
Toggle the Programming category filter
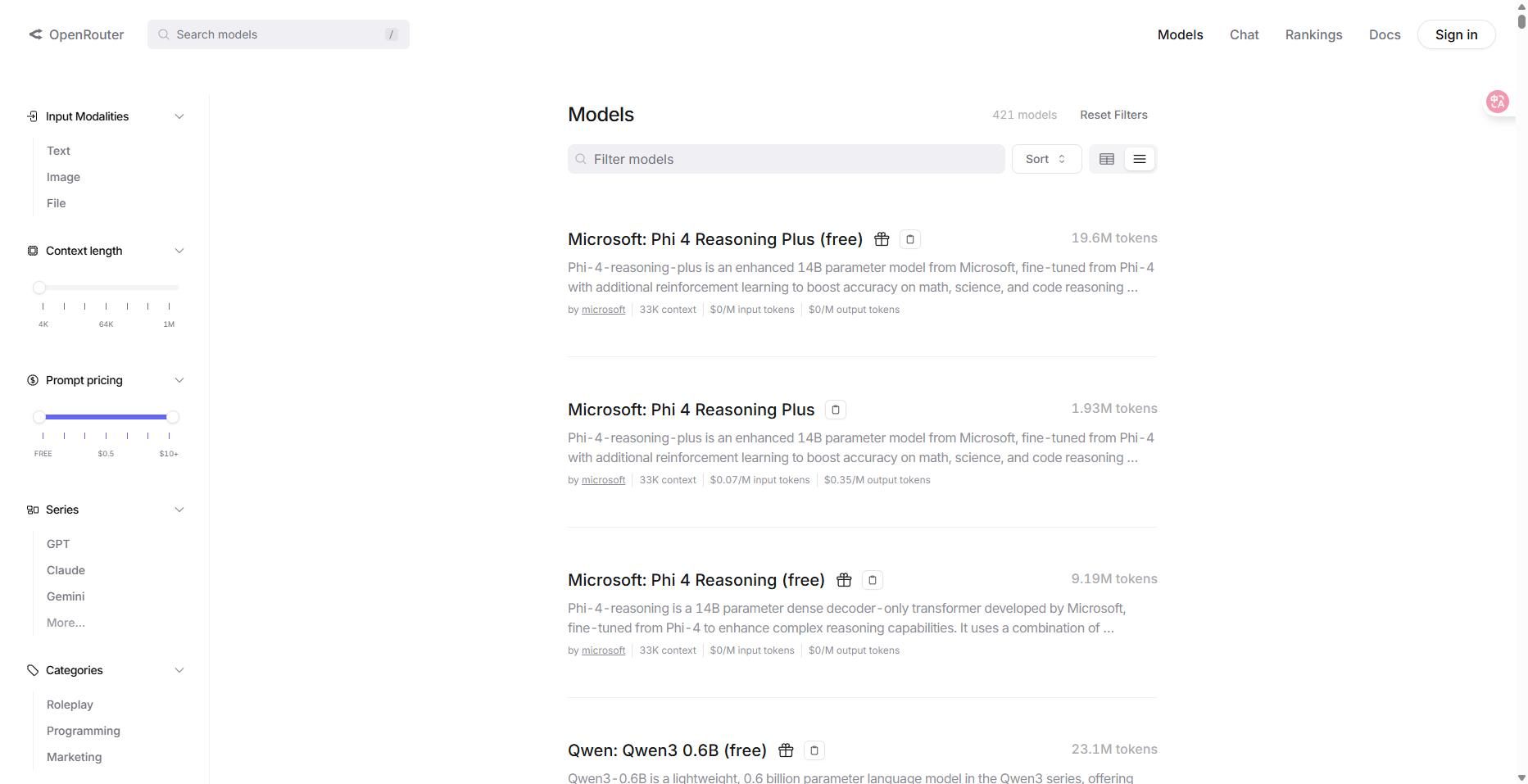click(84, 731)
